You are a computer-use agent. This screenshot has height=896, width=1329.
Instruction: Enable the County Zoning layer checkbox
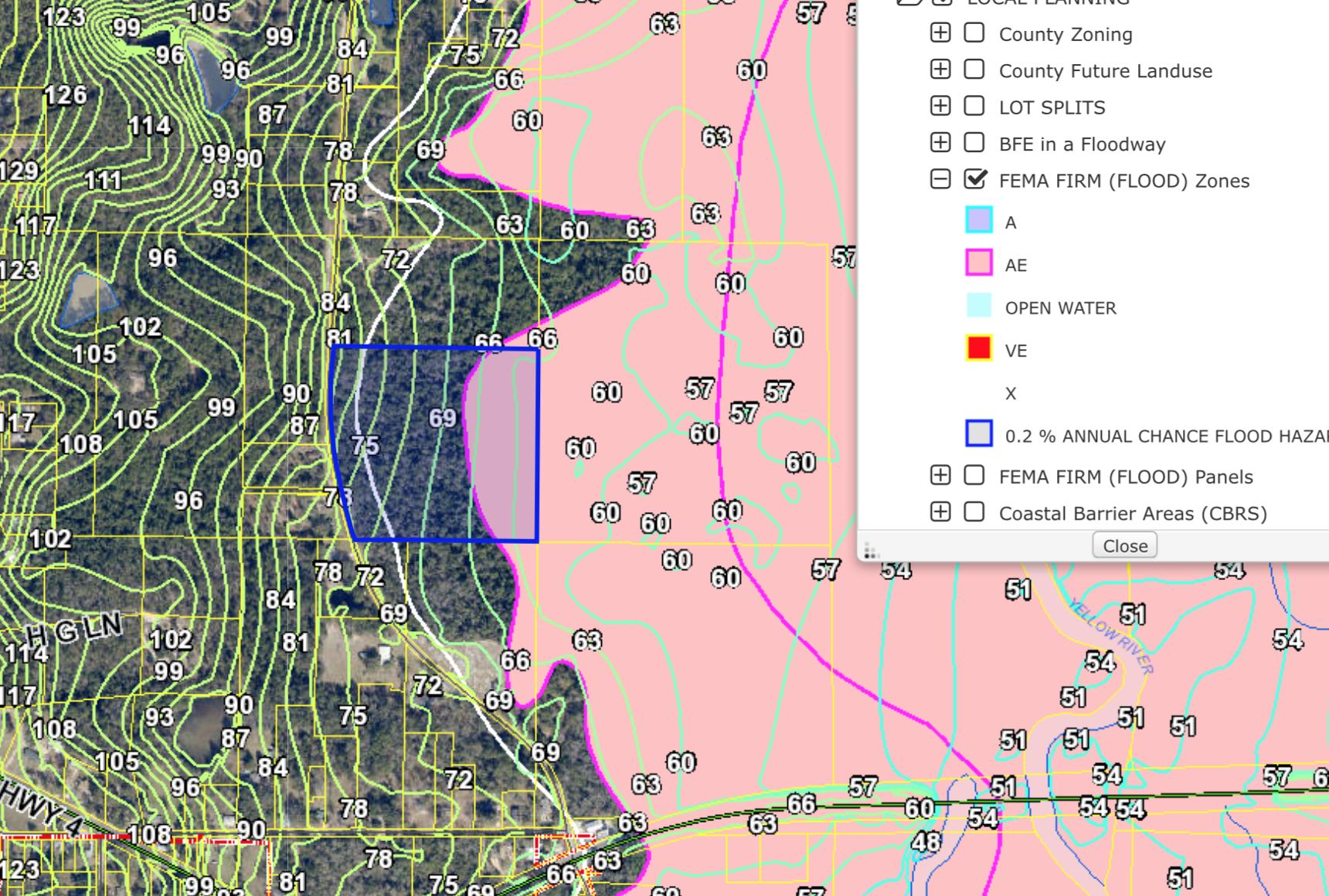[974, 32]
